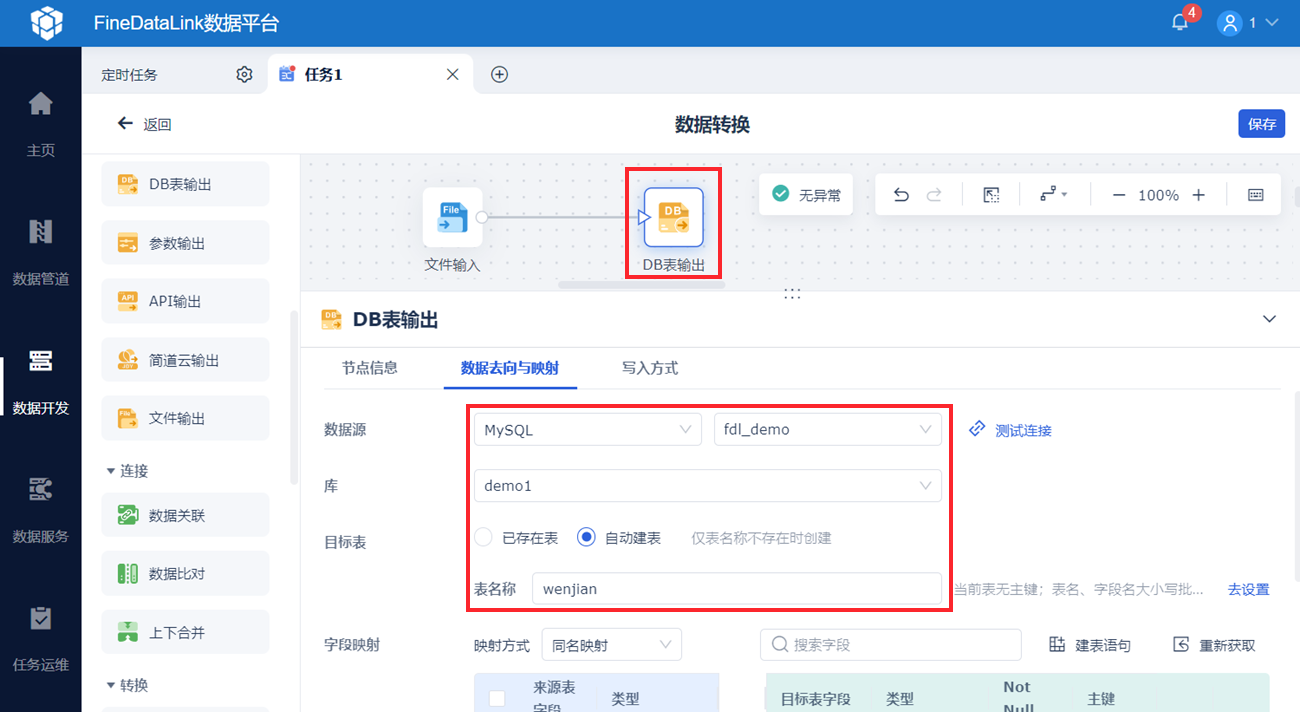Image resolution: width=1300 pixels, height=712 pixels.
Task: Select the DB表输出 operator in list
Action: 186,184
